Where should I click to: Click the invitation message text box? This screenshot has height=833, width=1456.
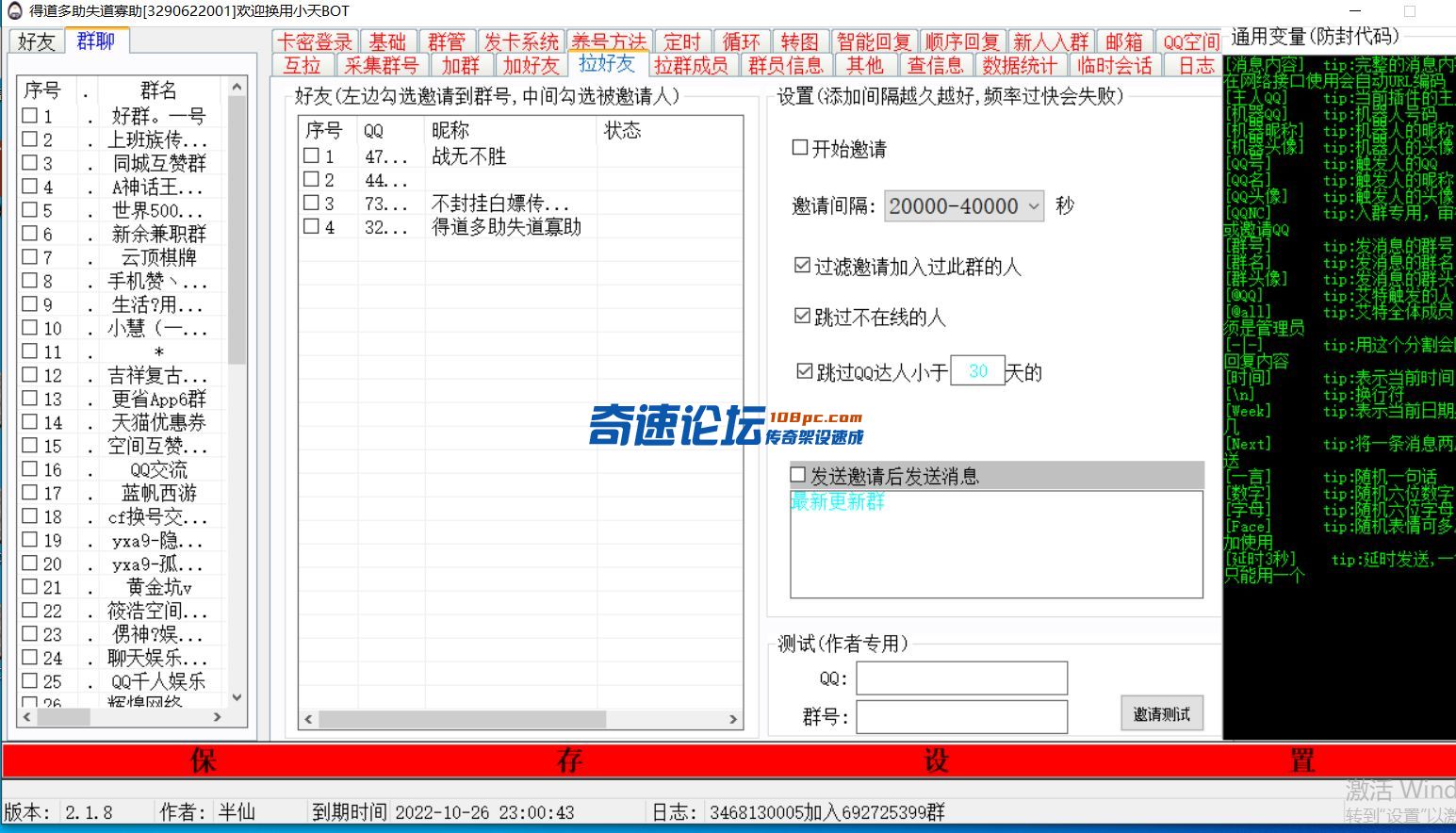pyautogui.click(x=996, y=544)
